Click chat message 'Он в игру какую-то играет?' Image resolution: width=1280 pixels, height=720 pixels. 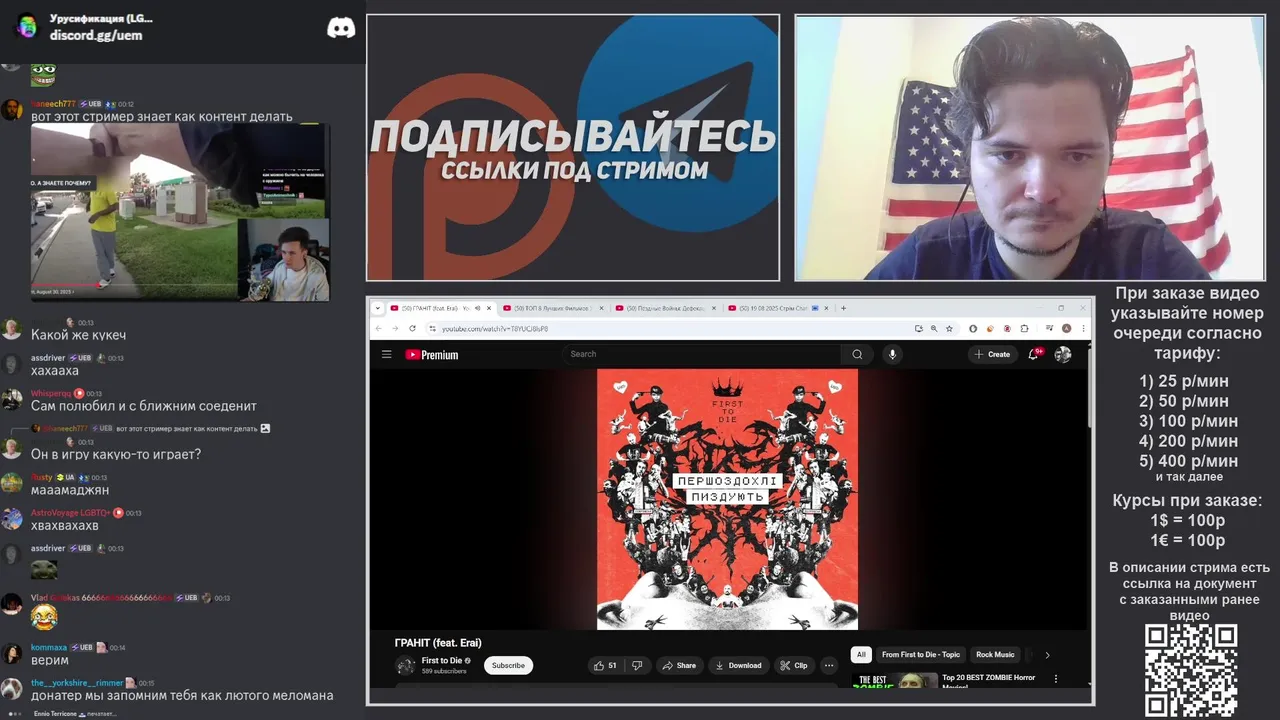tap(116, 454)
